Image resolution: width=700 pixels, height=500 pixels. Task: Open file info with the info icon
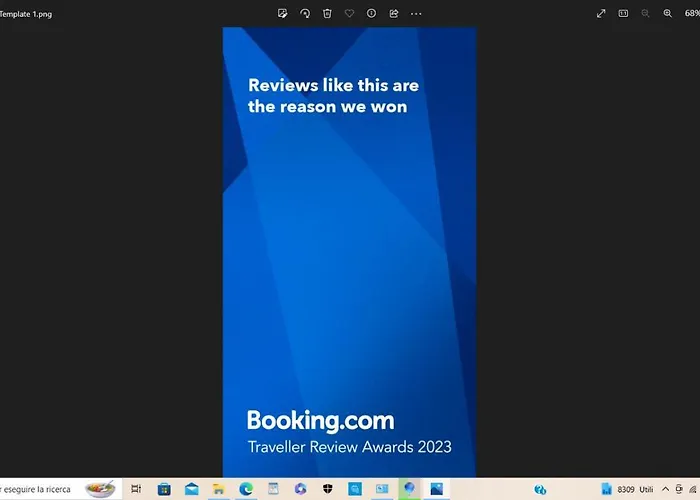click(371, 13)
